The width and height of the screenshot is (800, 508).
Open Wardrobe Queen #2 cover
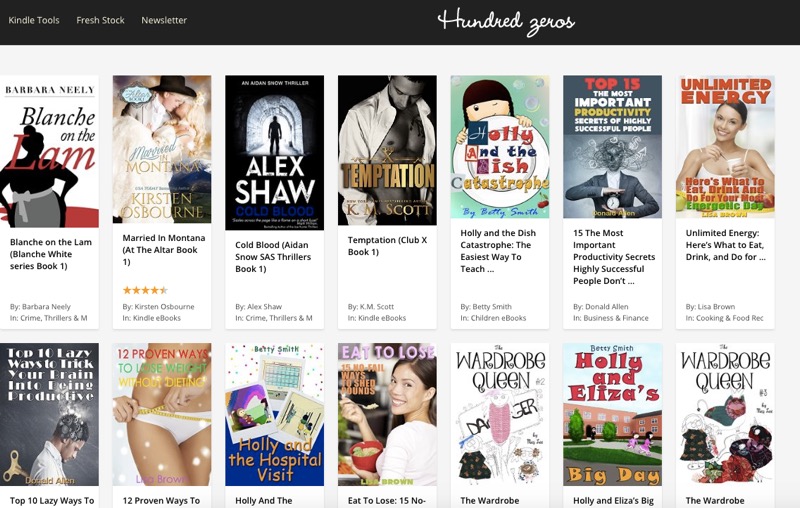pyautogui.click(x=500, y=414)
